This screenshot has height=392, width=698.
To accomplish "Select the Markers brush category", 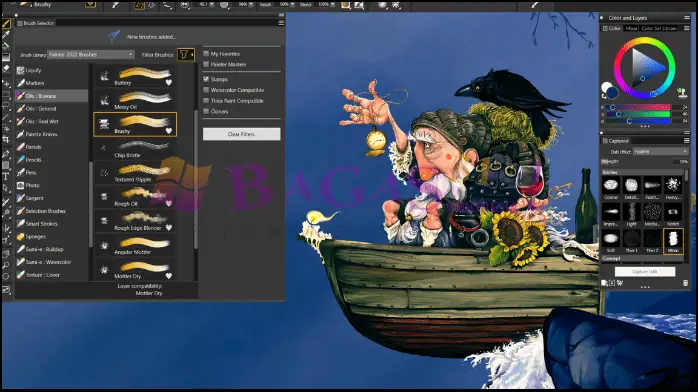I will click(51, 83).
